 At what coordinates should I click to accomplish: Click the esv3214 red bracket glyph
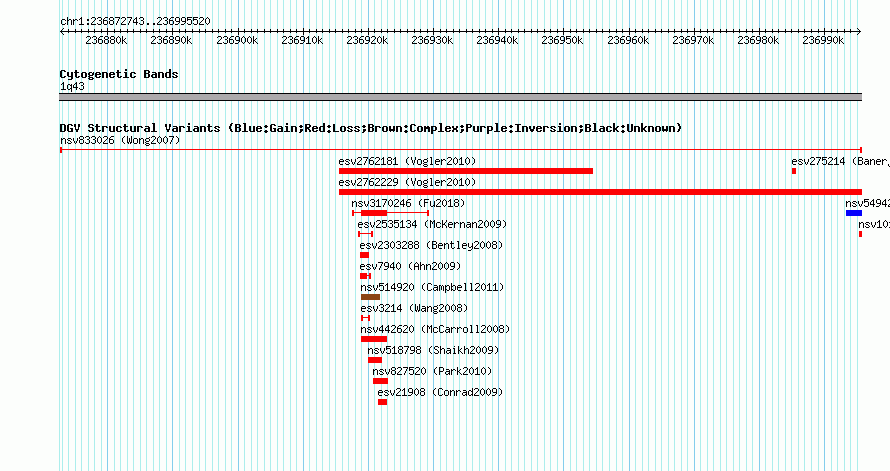[366, 318]
